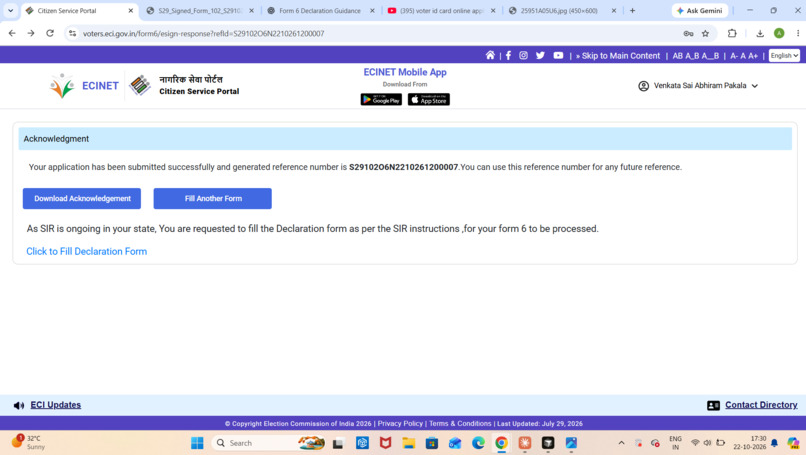Open Chrome three-dot menu
This screenshot has width=806, height=455.
798,33
